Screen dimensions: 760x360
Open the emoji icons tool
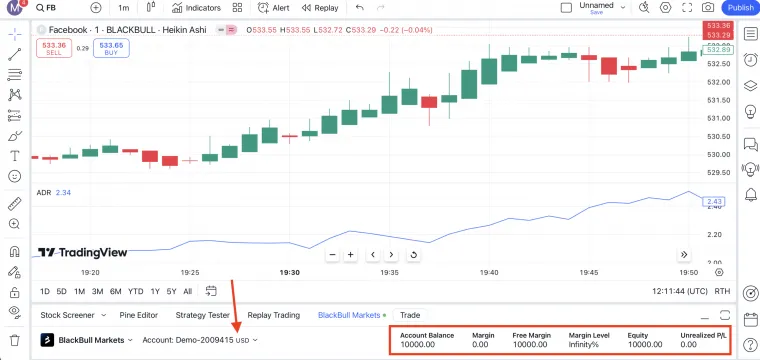click(15, 176)
